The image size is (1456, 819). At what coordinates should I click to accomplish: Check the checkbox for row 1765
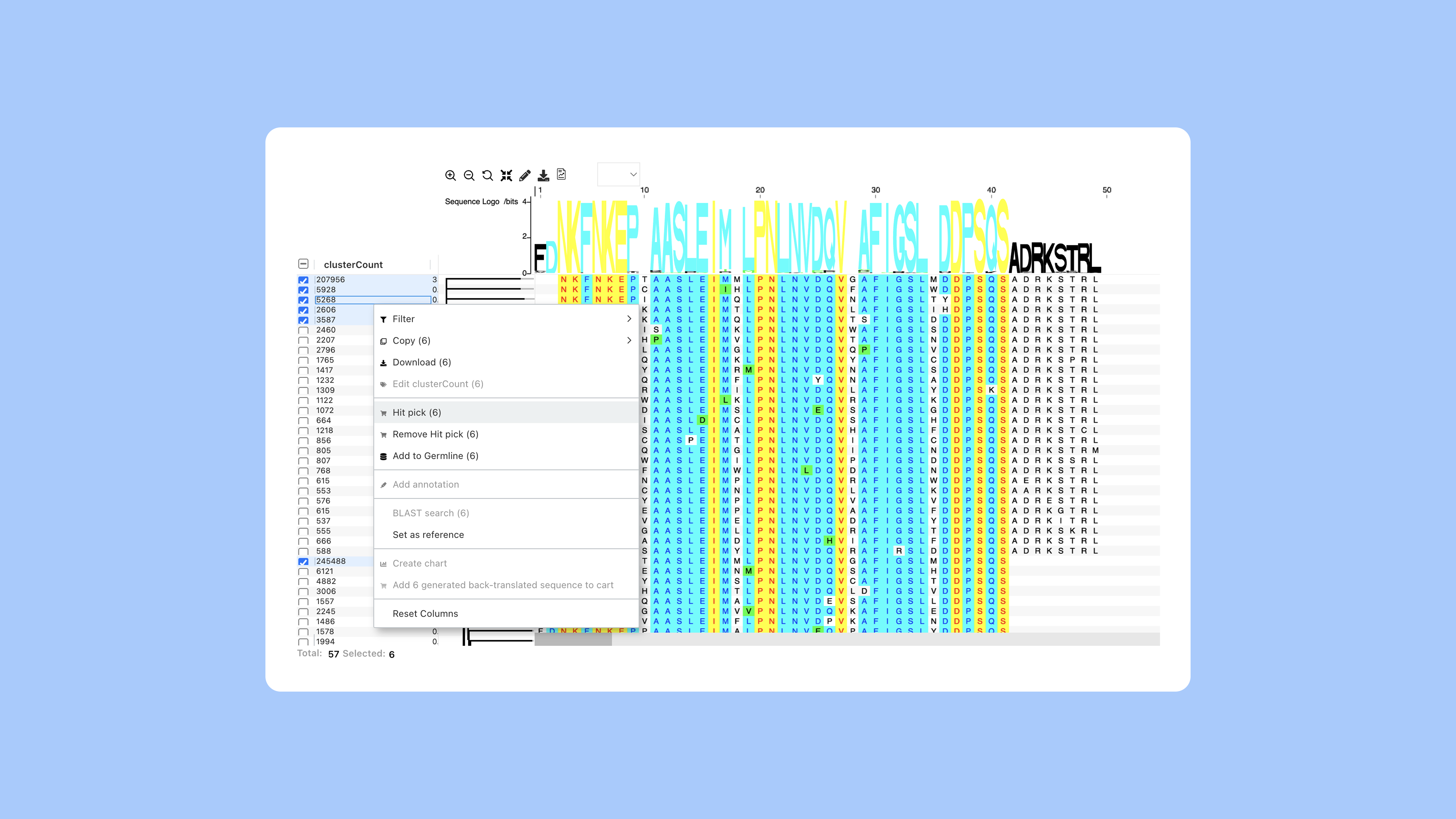[x=304, y=361]
